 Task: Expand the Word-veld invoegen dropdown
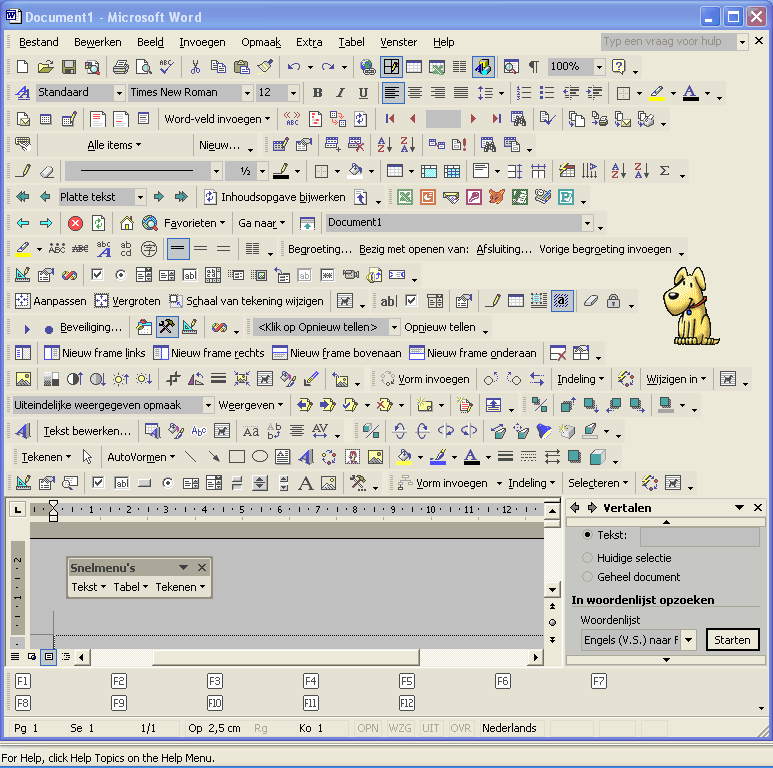[x=217, y=119]
